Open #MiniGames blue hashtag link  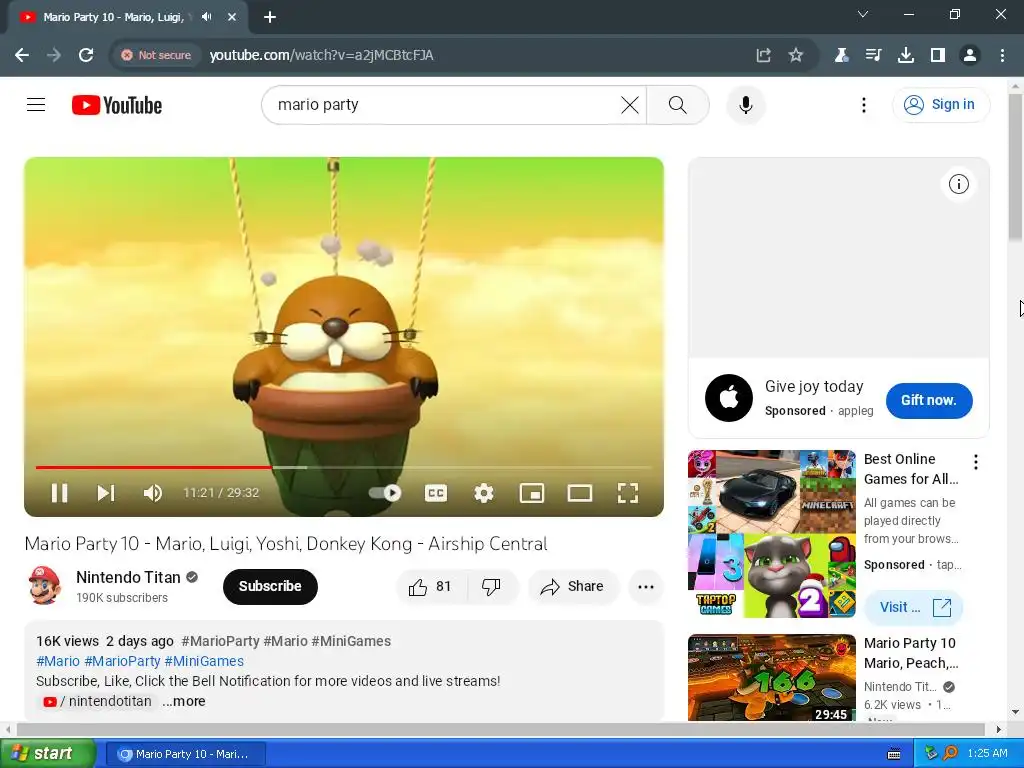click(x=204, y=661)
